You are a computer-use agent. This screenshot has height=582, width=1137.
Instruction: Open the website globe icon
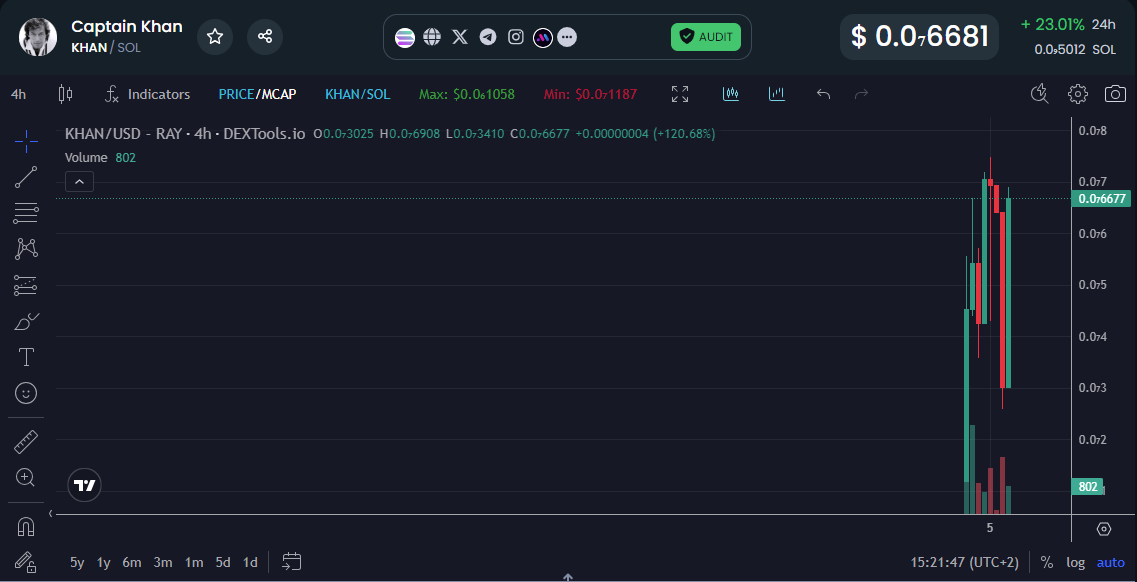click(x=432, y=37)
